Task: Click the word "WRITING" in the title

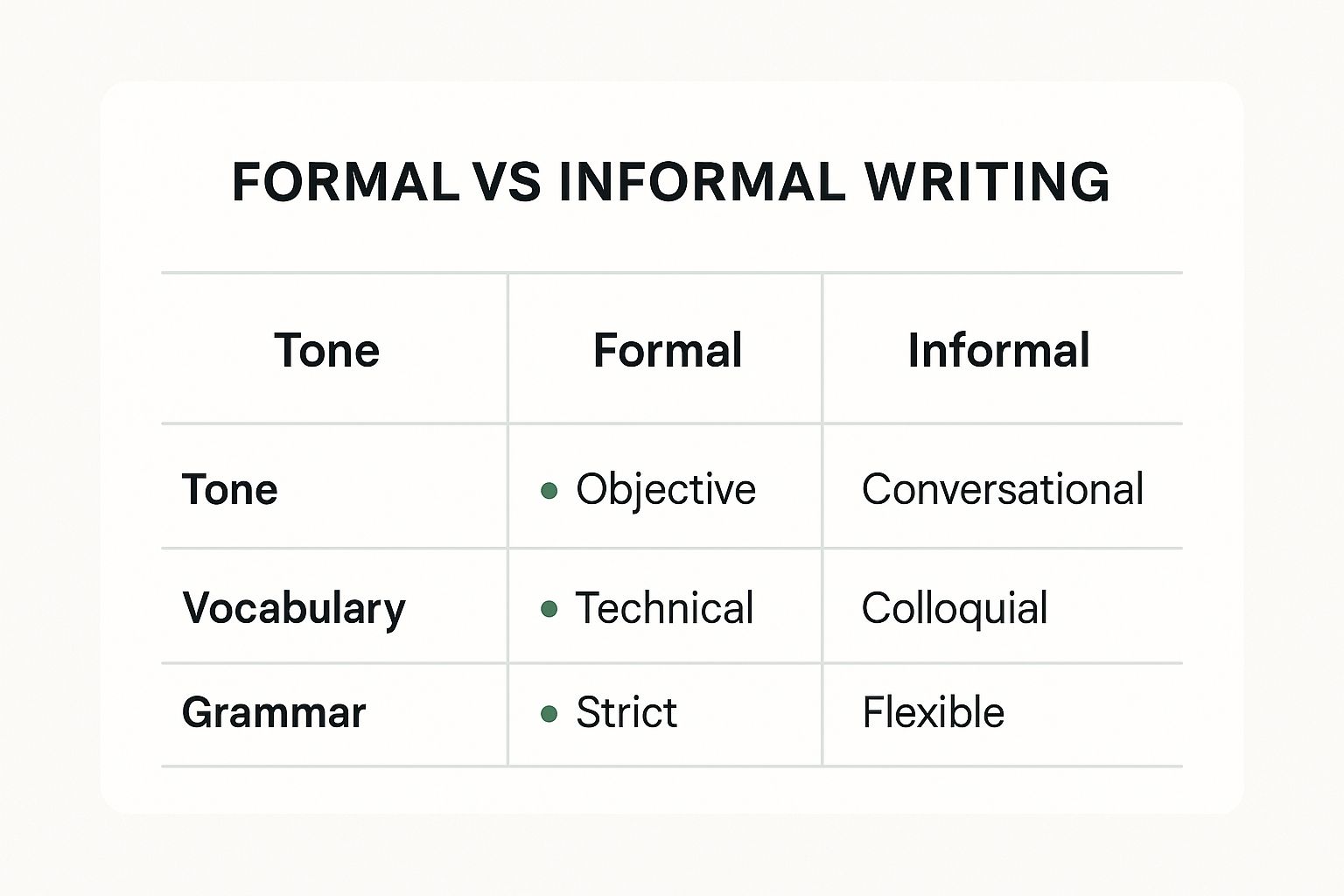Action: [987, 183]
